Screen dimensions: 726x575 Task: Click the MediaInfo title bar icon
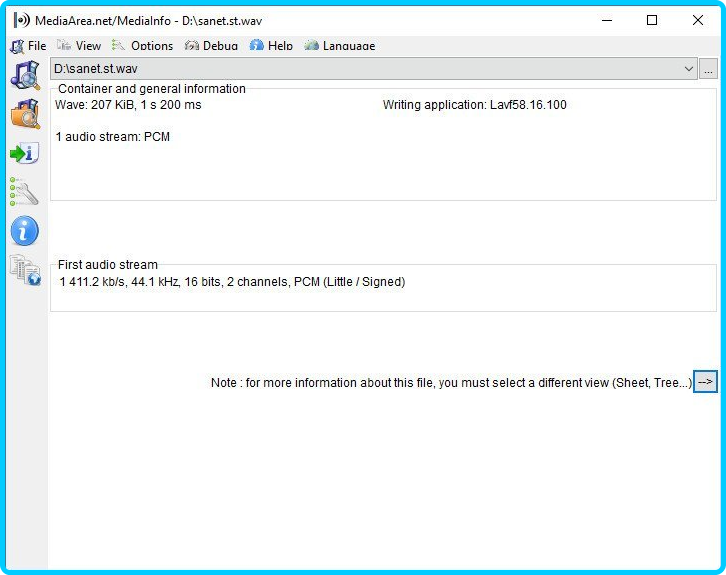click(21, 20)
